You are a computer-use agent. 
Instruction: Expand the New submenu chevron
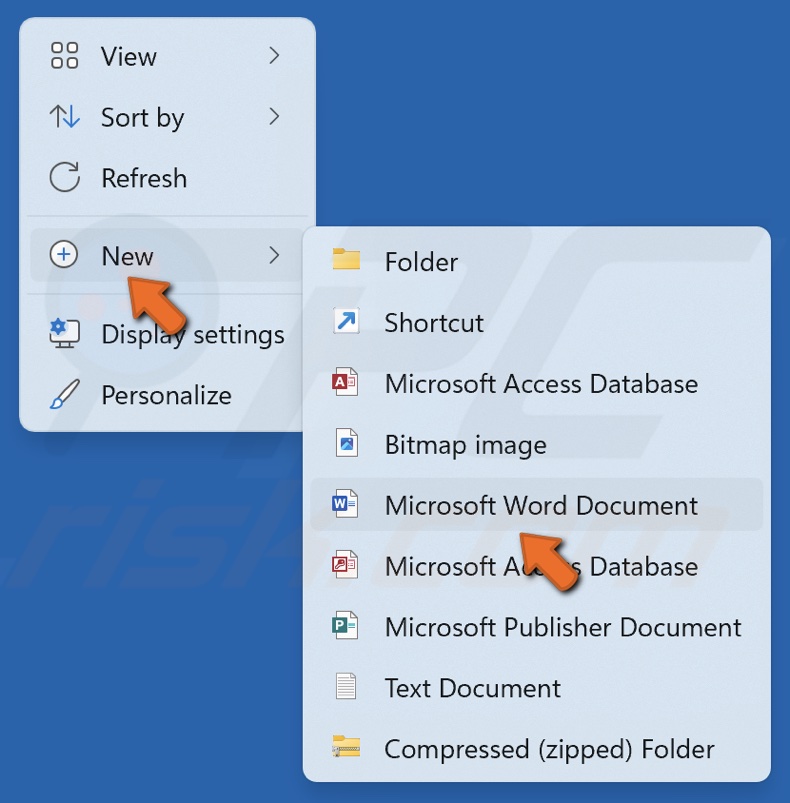pos(274,256)
